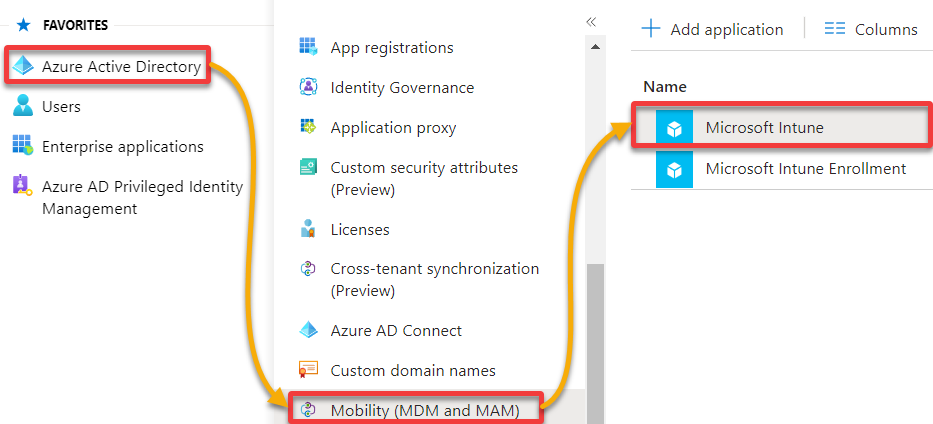The height and width of the screenshot is (424, 933).
Task: Click the Custom domain names icon
Action: (308, 370)
